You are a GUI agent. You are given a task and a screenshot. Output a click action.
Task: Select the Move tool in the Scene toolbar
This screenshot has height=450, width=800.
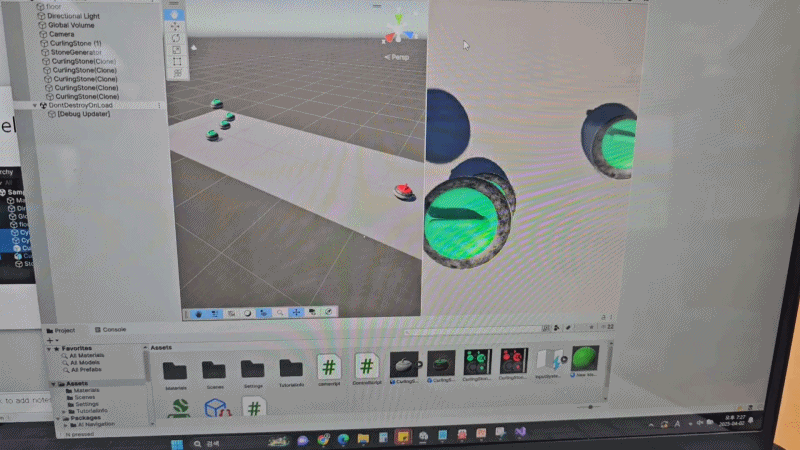click(175, 27)
